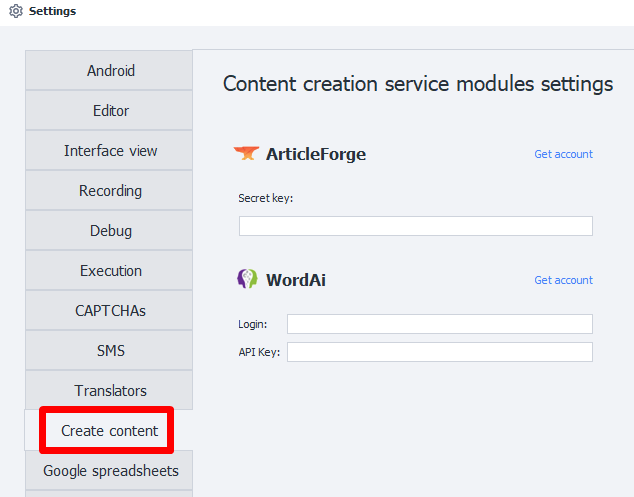Focus the ArticleForge Secret key field

coord(415,226)
